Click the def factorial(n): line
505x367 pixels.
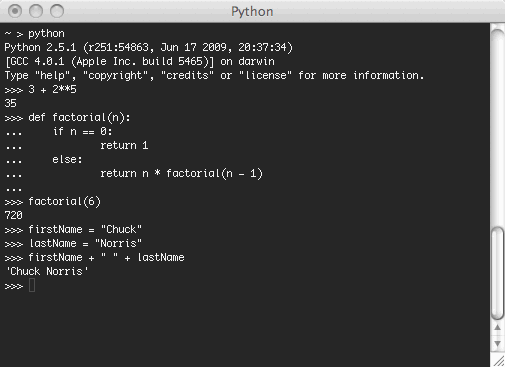79,118
